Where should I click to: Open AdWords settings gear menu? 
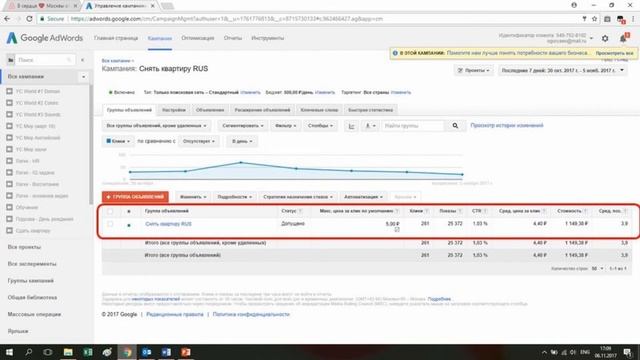click(605, 38)
